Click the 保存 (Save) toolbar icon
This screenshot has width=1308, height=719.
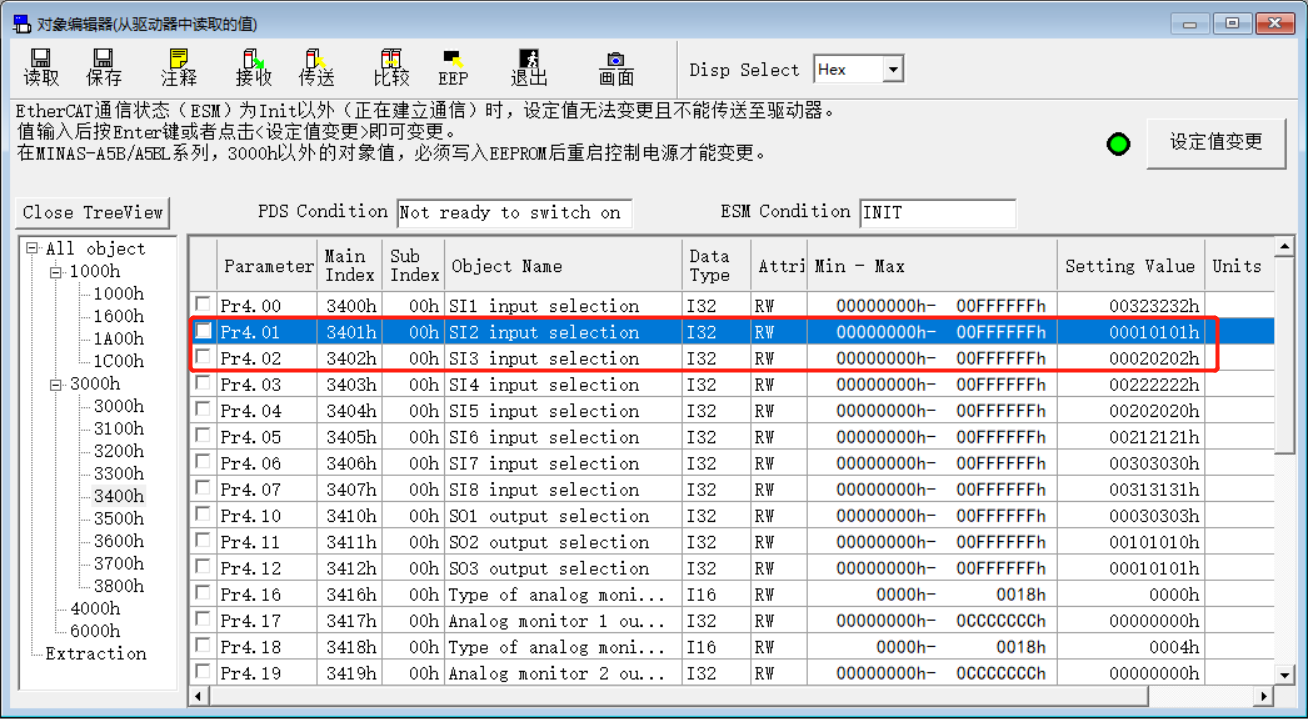click(x=104, y=67)
